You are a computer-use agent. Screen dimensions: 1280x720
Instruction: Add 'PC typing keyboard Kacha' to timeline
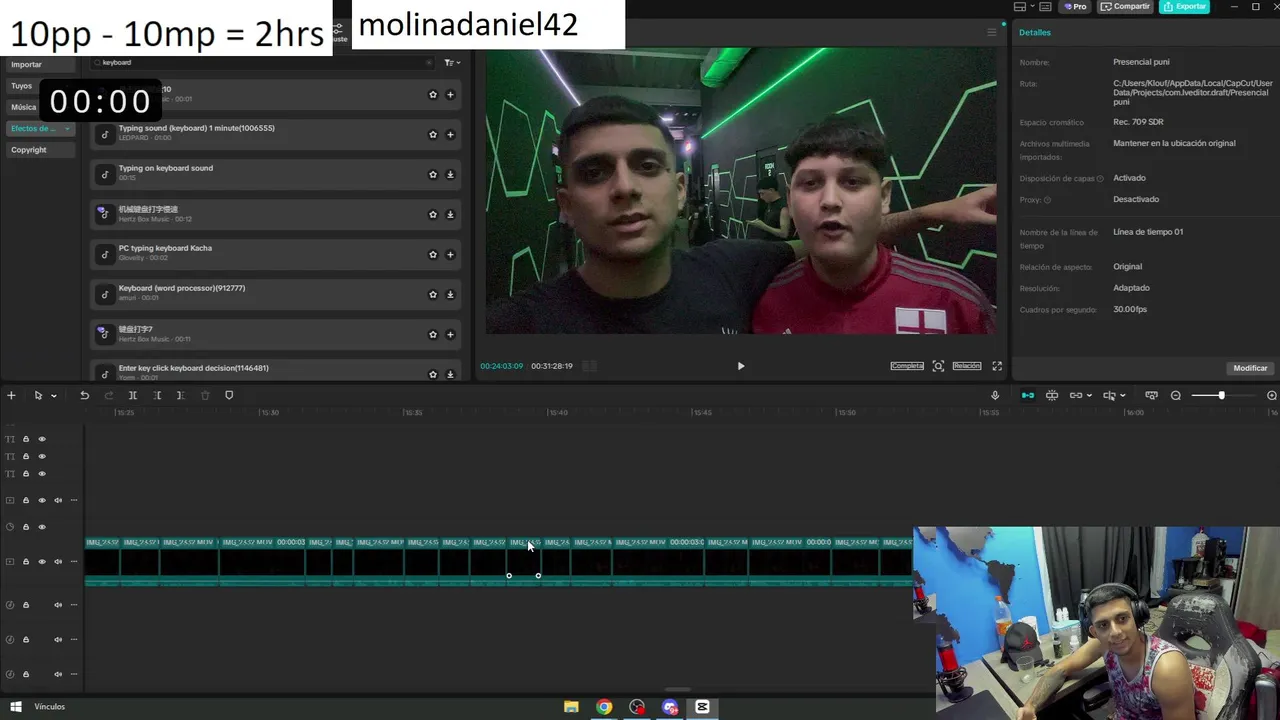(450, 254)
